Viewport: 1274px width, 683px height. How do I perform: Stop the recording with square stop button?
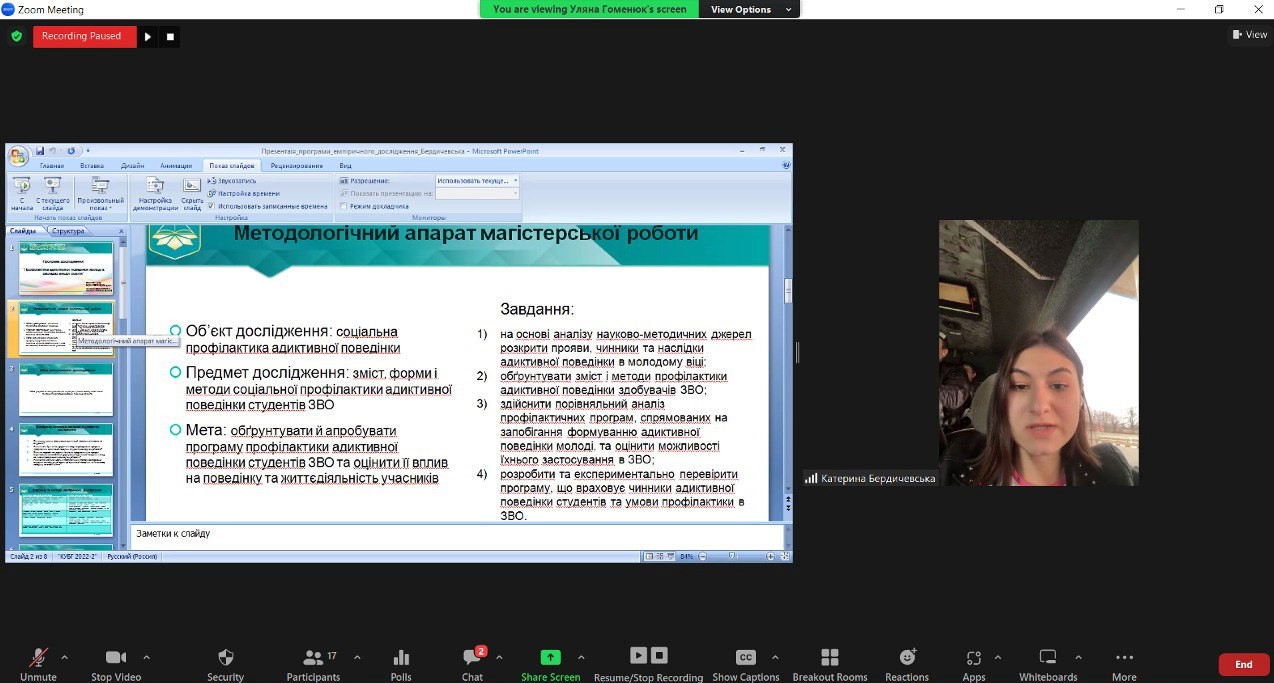[x=170, y=37]
